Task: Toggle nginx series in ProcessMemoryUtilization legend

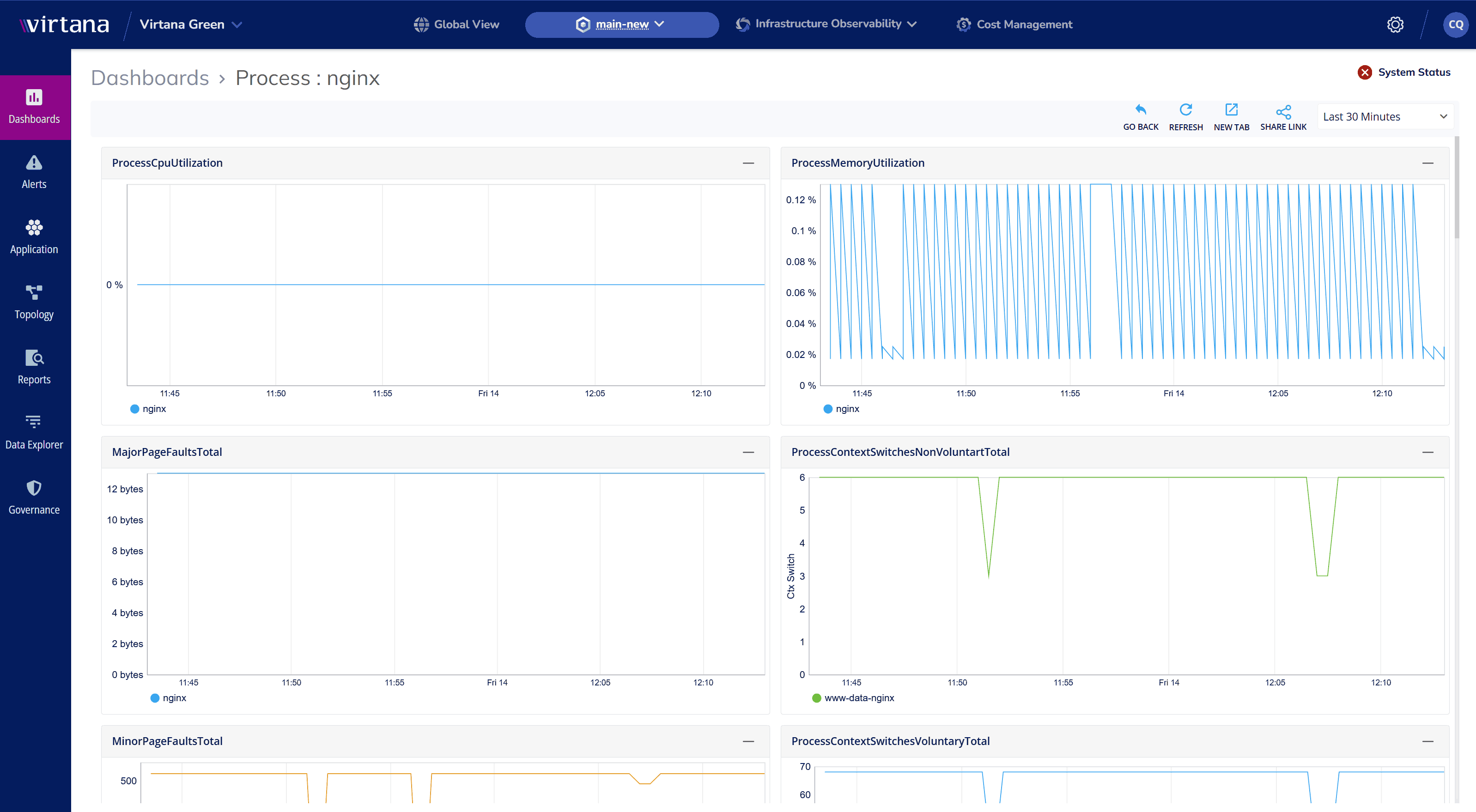Action: click(841, 409)
